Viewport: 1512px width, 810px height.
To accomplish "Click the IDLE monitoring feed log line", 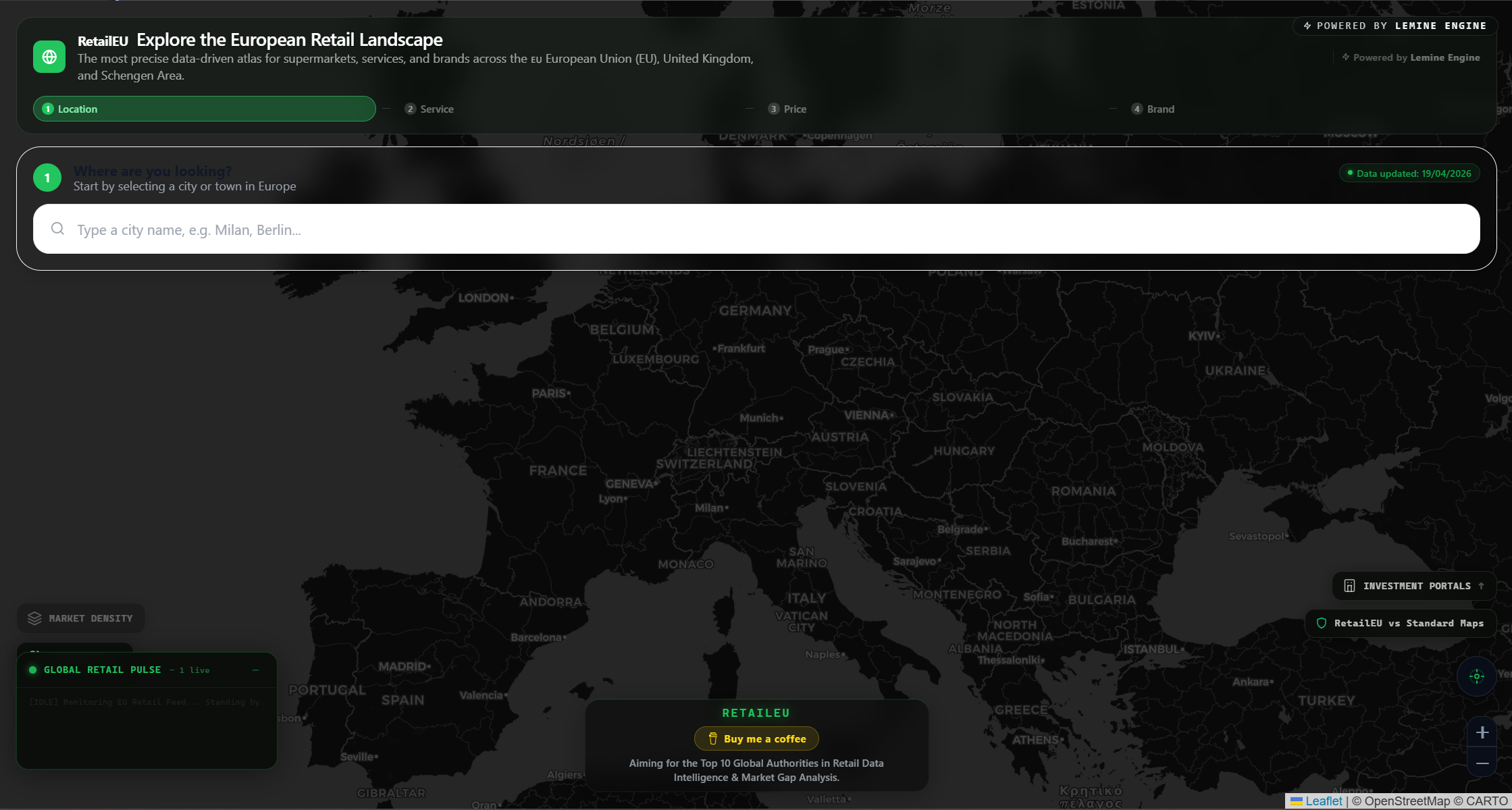I will 146,702.
